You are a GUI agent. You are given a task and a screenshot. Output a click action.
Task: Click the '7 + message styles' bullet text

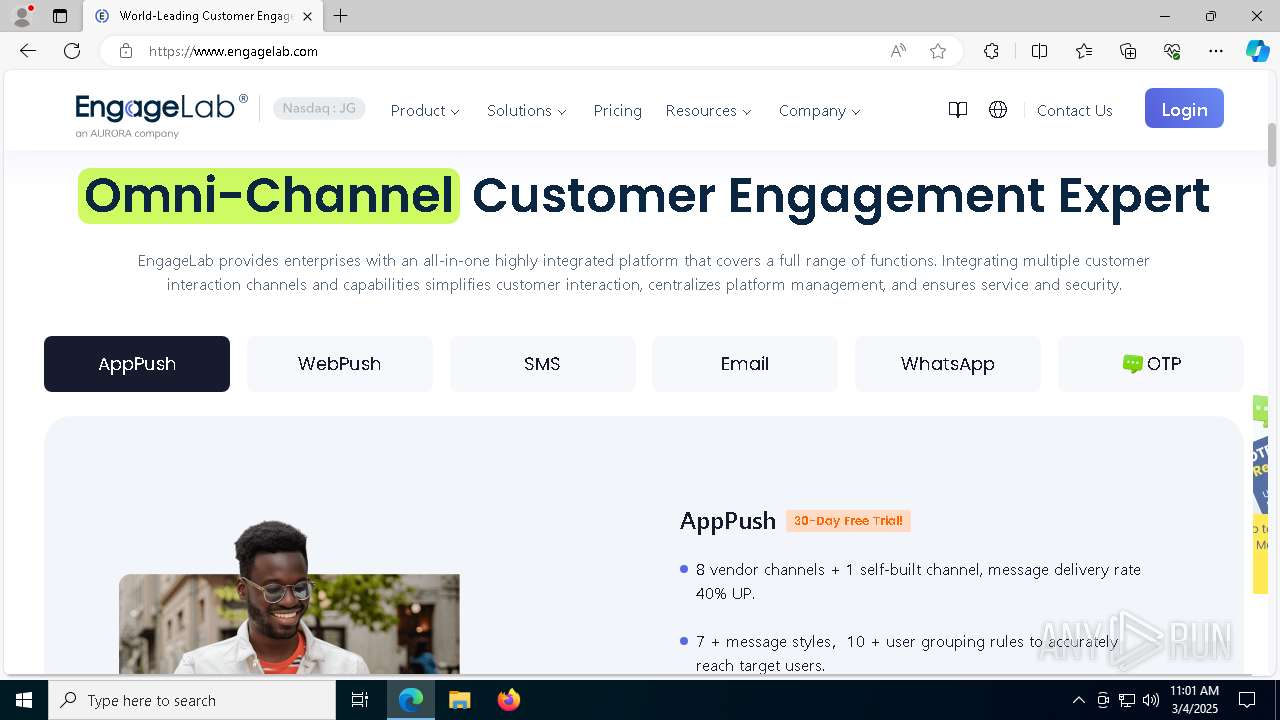(x=907, y=653)
